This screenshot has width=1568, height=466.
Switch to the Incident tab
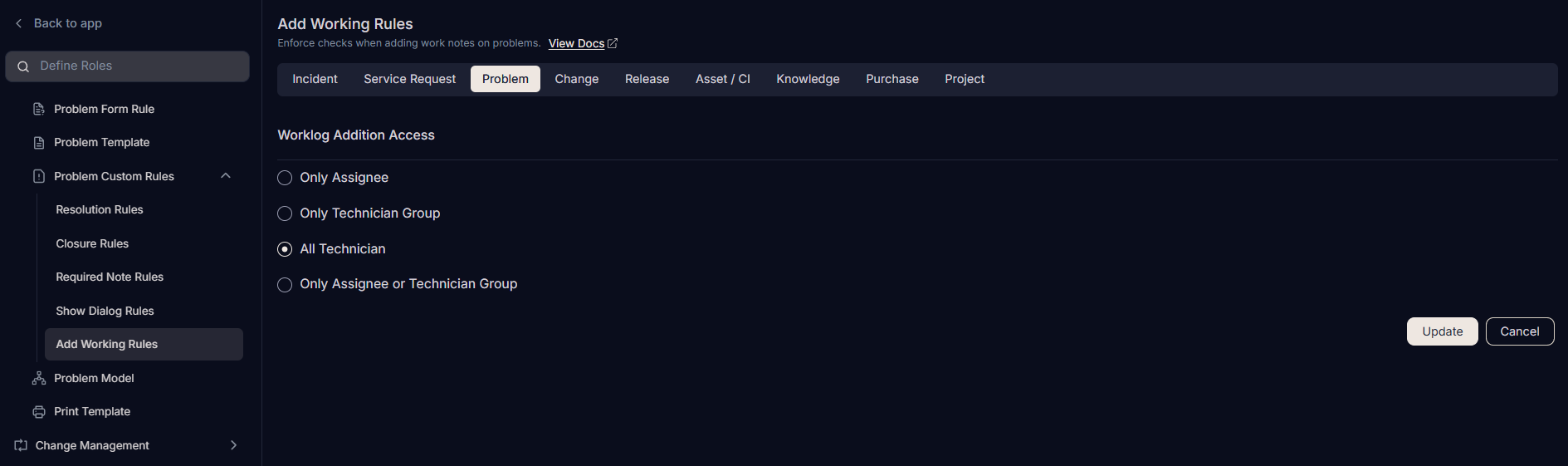315,79
